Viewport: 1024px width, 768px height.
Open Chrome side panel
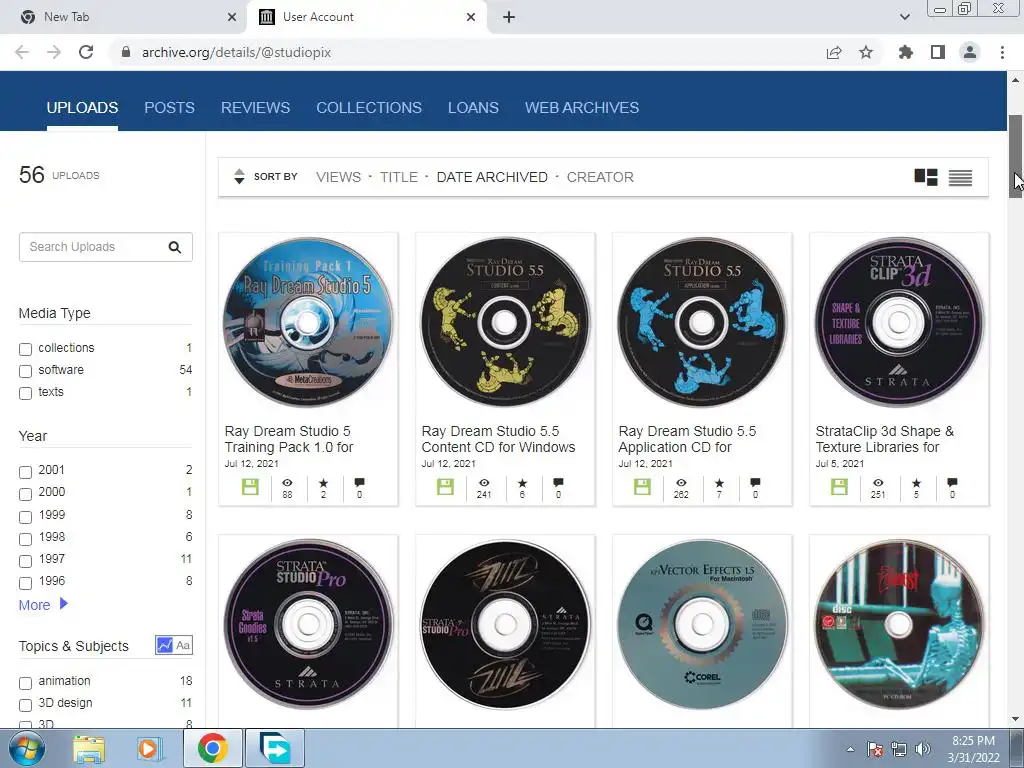(x=938, y=52)
